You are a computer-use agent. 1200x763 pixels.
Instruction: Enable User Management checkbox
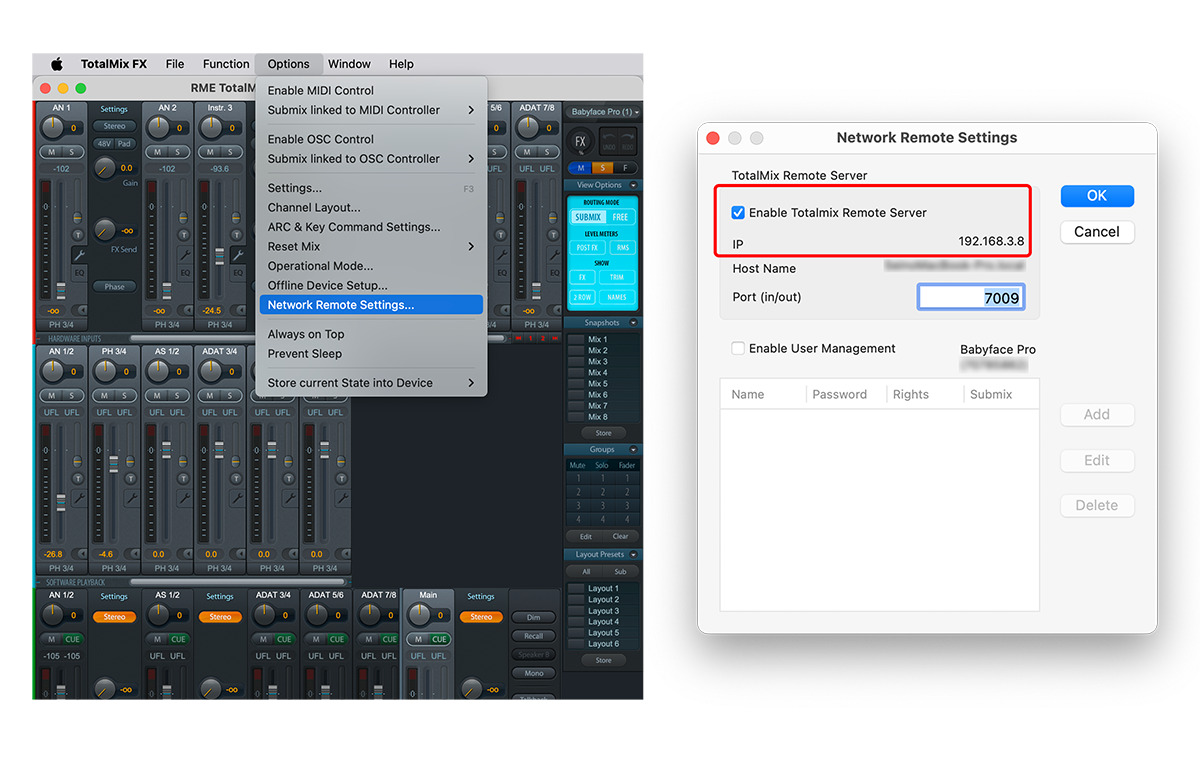(738, 349)
